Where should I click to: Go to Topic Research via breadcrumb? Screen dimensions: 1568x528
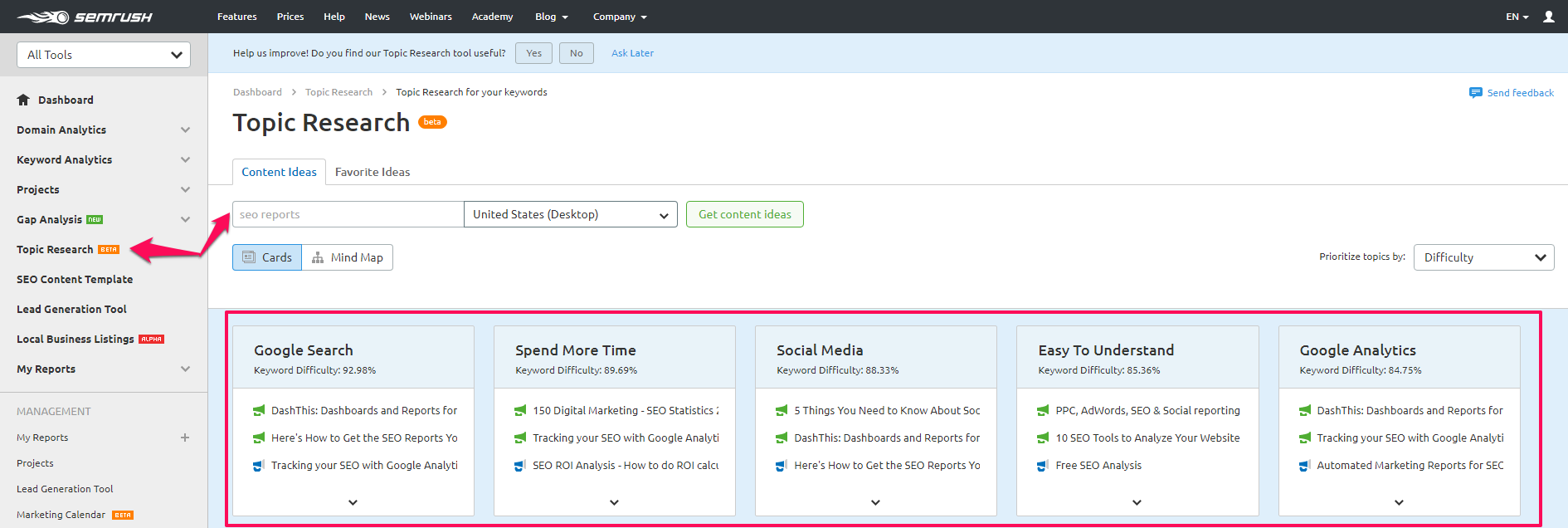(x=338, y=92)
